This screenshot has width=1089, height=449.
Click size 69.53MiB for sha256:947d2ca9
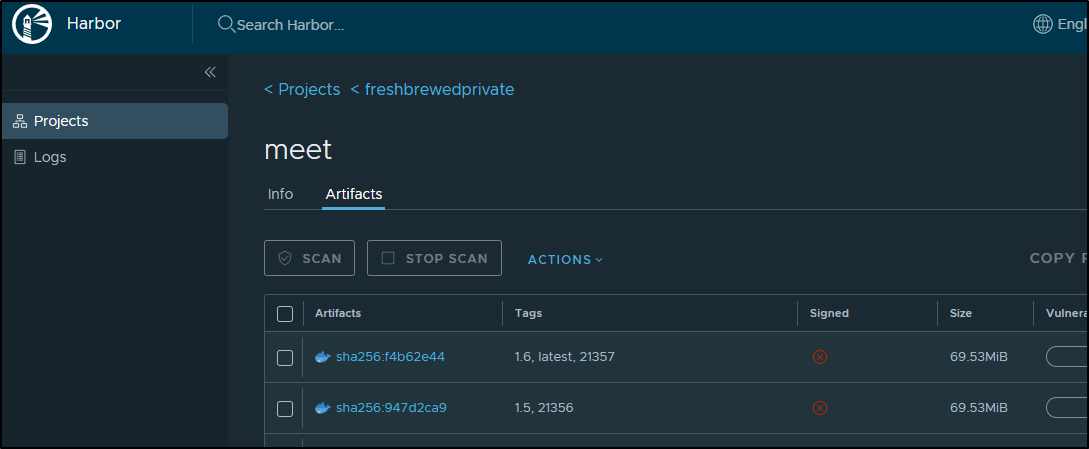click(x=979, y=408)
